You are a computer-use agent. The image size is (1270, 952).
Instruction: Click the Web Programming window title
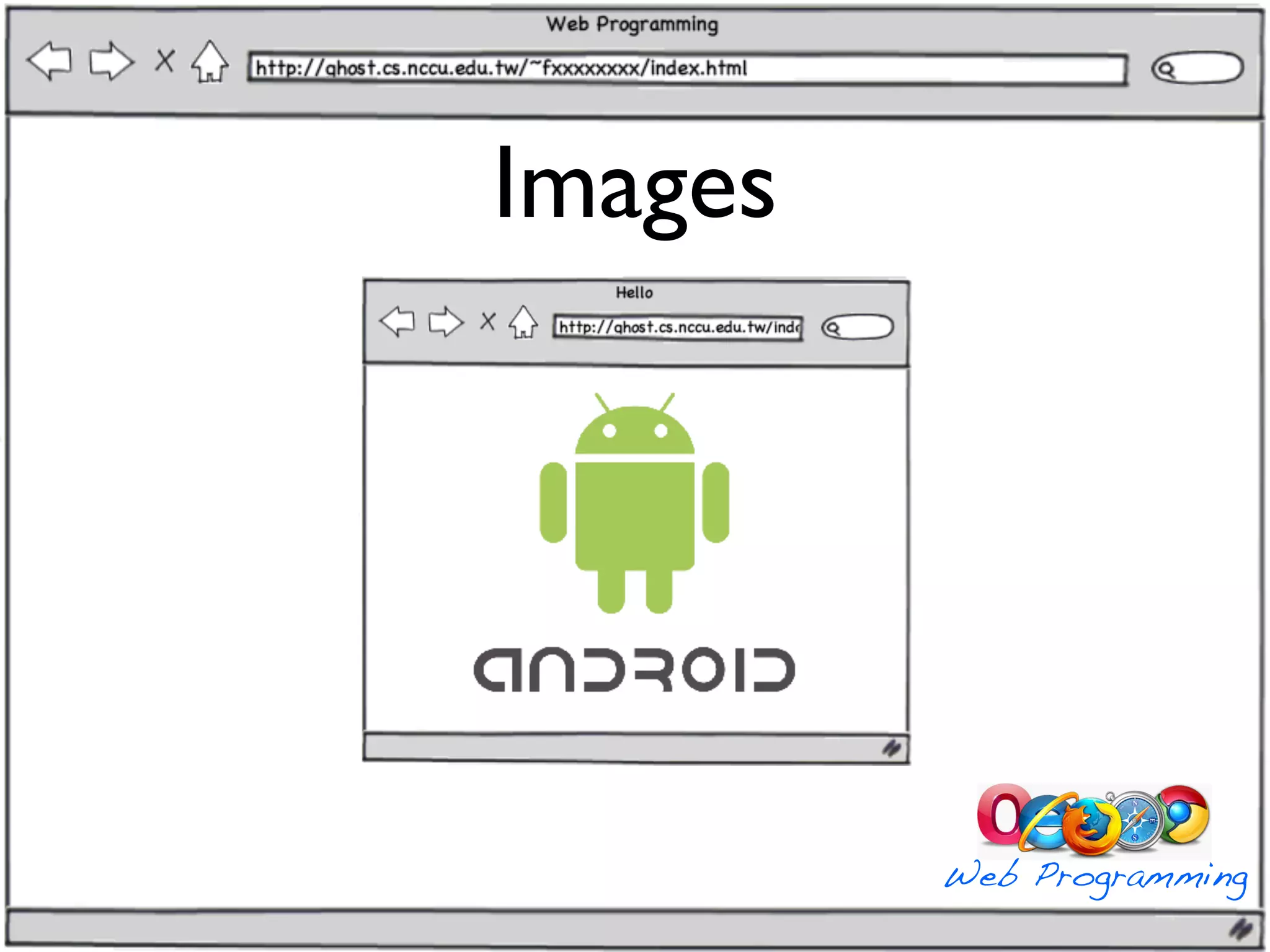click(x=632, y=24)
